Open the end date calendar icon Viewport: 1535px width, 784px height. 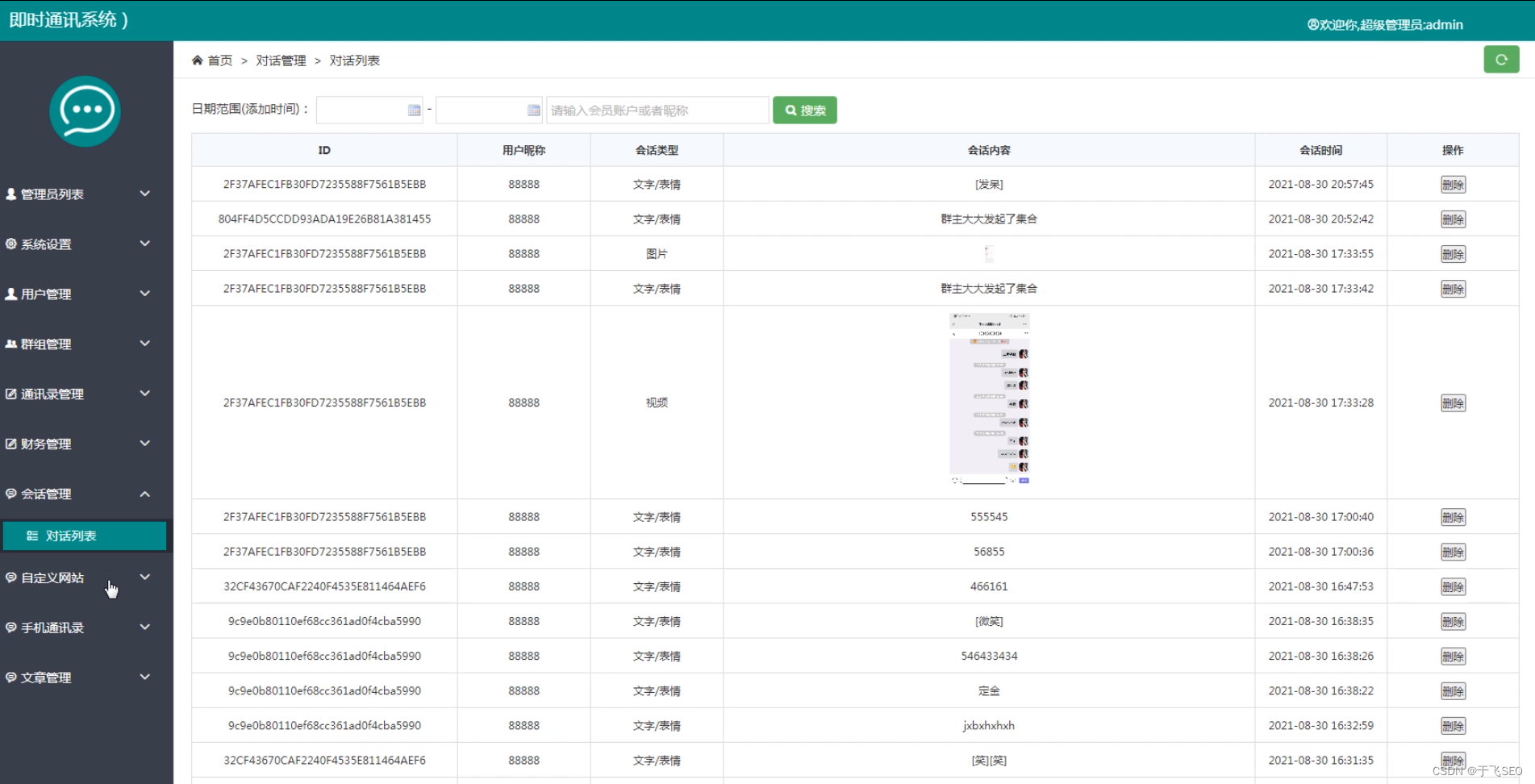(x=533, y=111)
